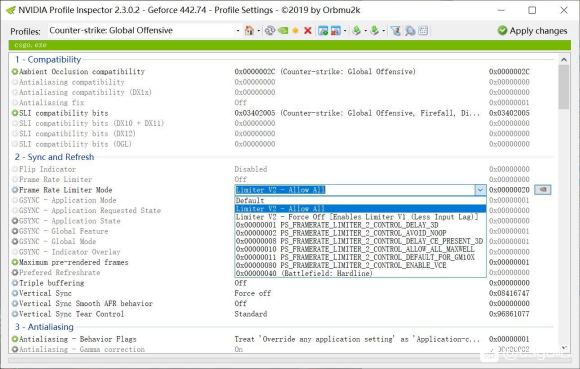Click gear icon beside Ambient Occlusion compatibility
Viewport: 580px width, 369px height.
click(x=15, y=71)
